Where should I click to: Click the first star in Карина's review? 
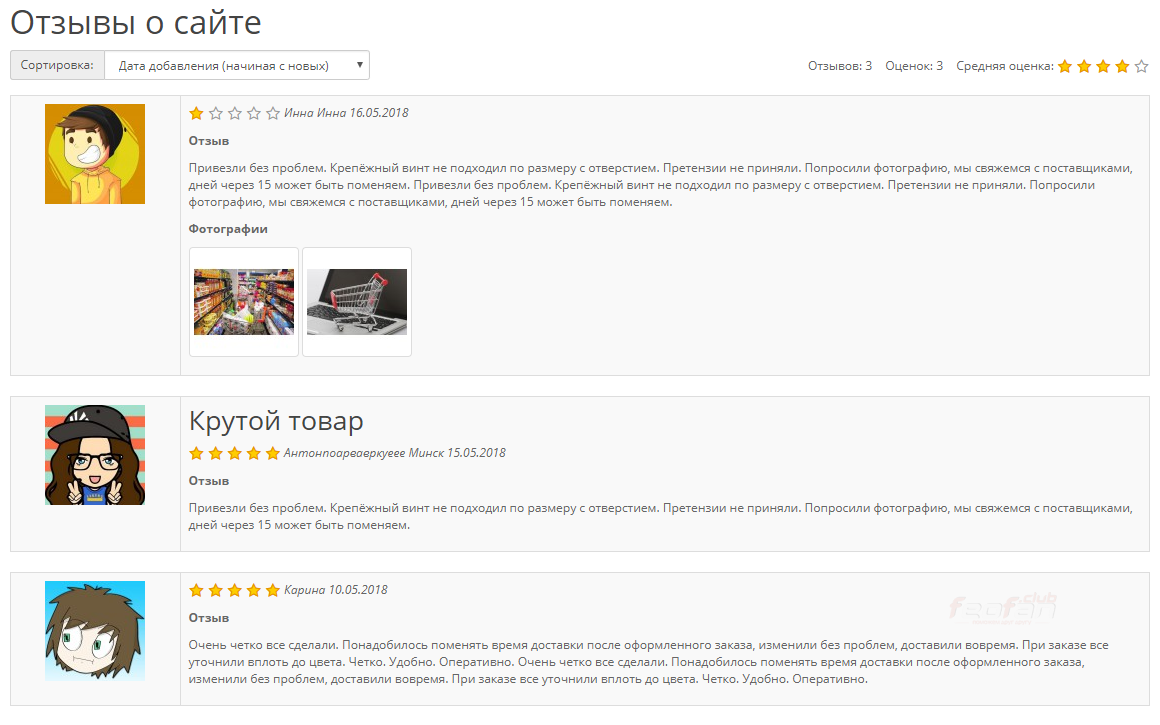tap(196, 590)
